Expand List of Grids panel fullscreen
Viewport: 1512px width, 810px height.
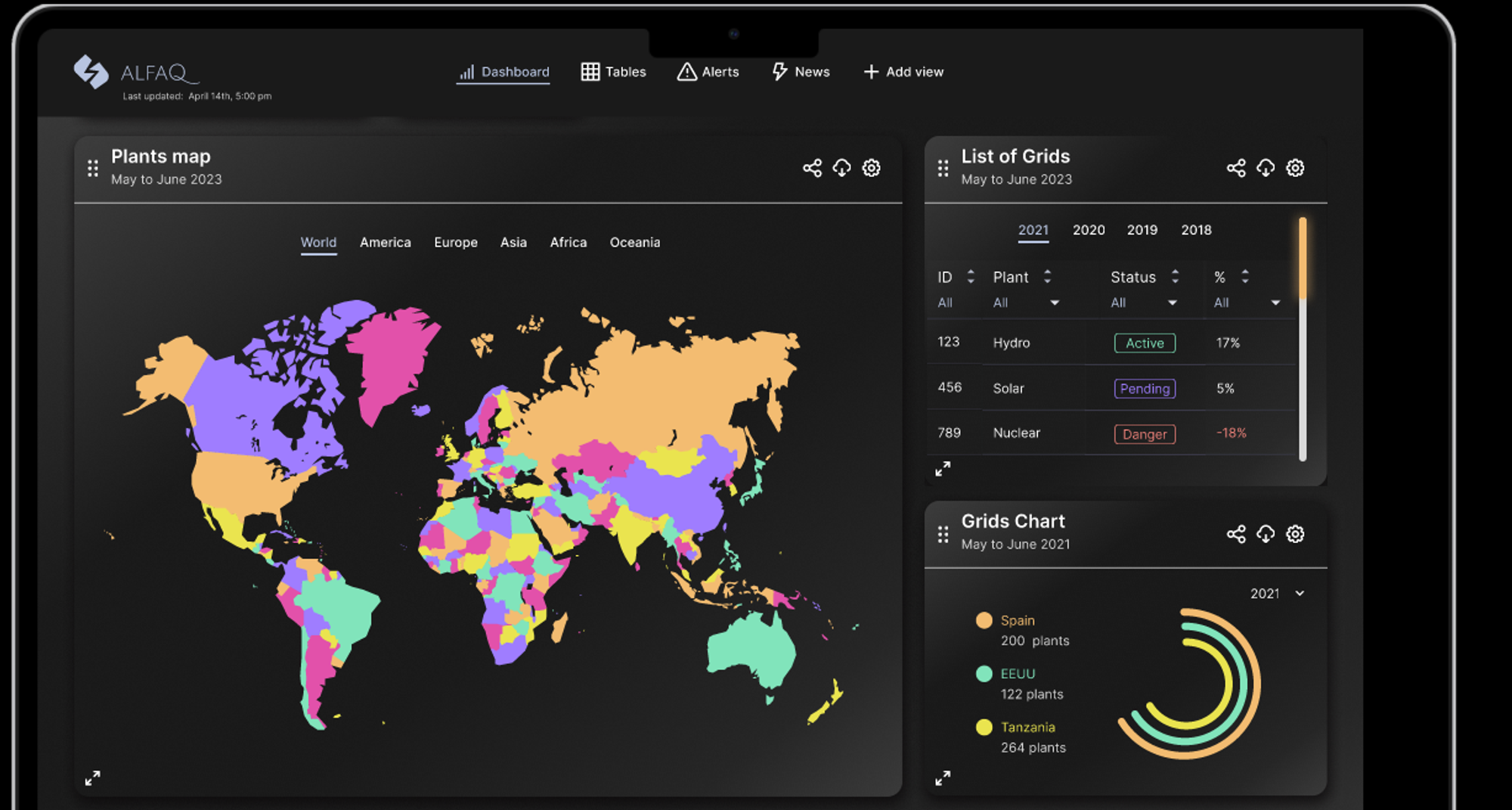point(943,469)
